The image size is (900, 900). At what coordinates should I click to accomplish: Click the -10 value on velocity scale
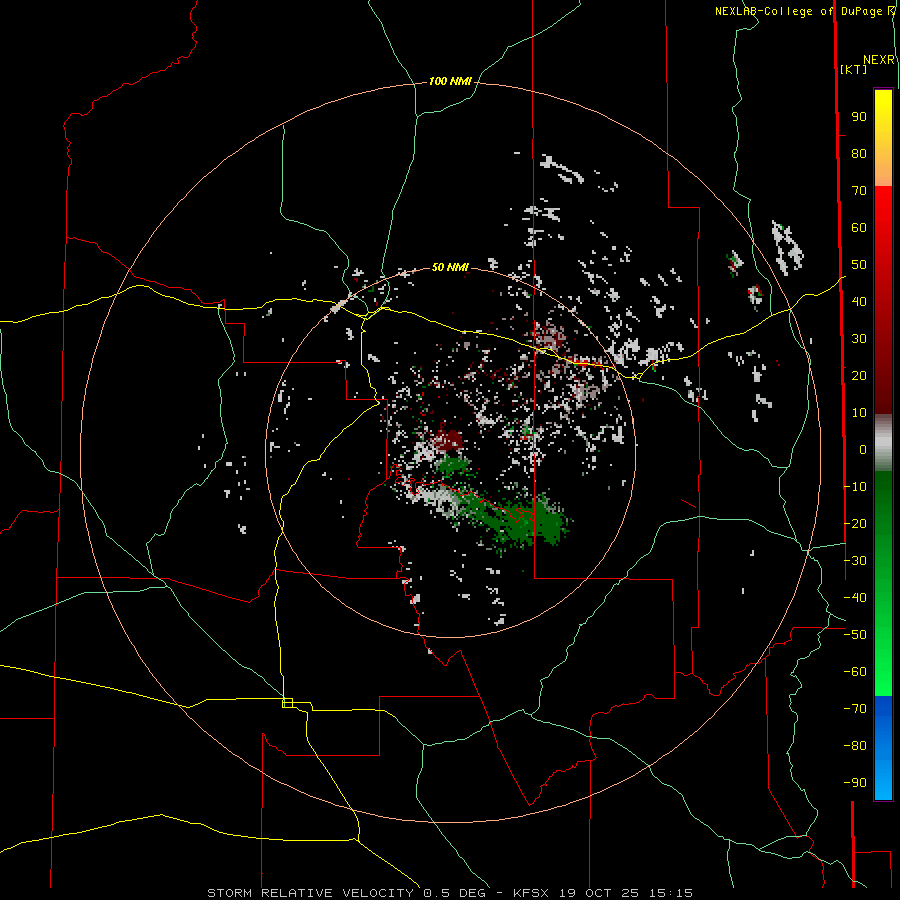[x=855, y=487]
